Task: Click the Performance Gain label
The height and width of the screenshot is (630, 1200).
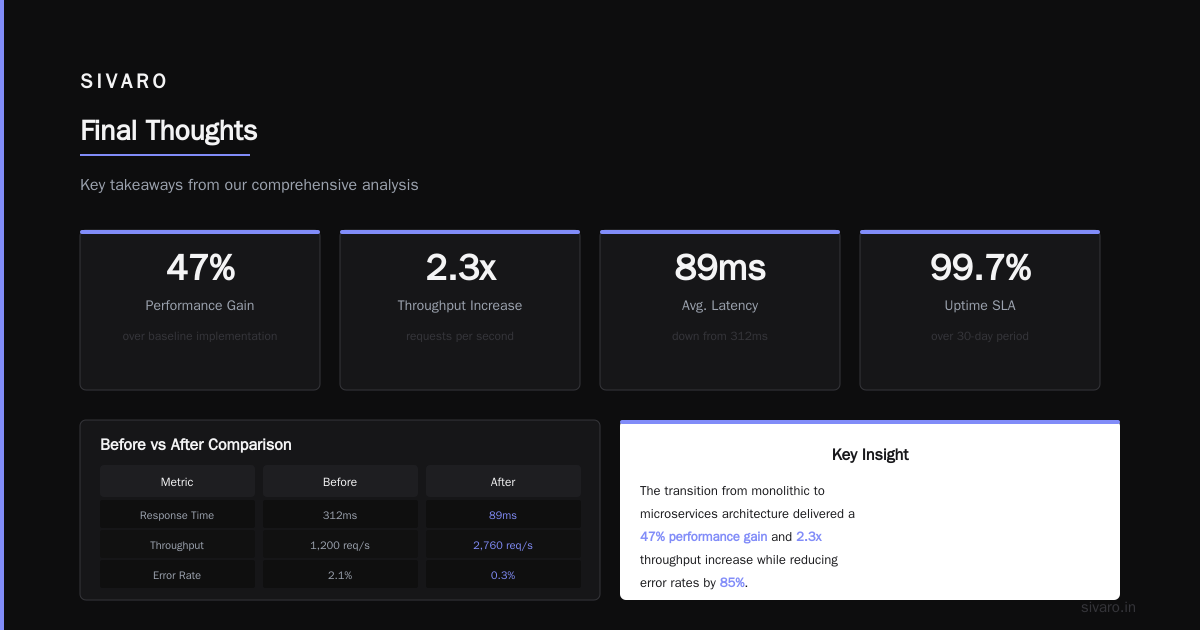Action: pos(200,305)
